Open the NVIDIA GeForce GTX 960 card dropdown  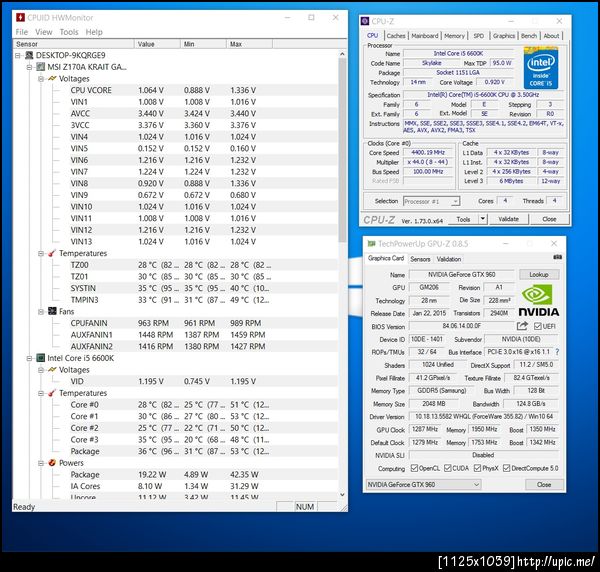[x=423, y=485]
